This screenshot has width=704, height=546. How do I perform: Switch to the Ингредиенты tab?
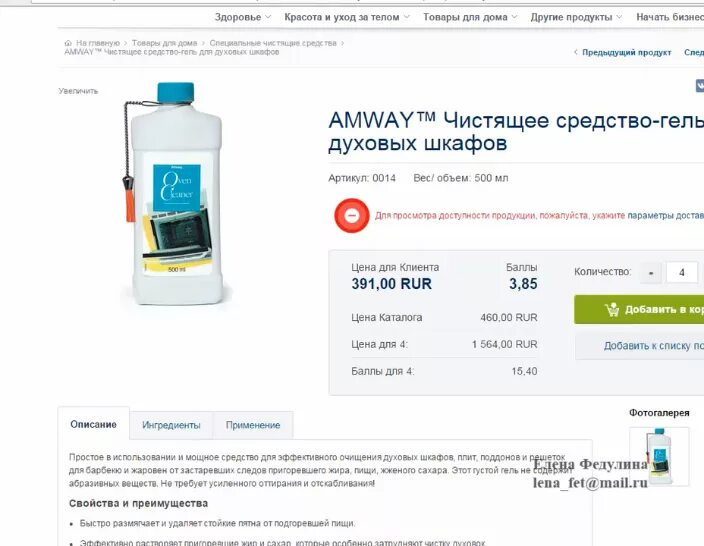[171, 425]
